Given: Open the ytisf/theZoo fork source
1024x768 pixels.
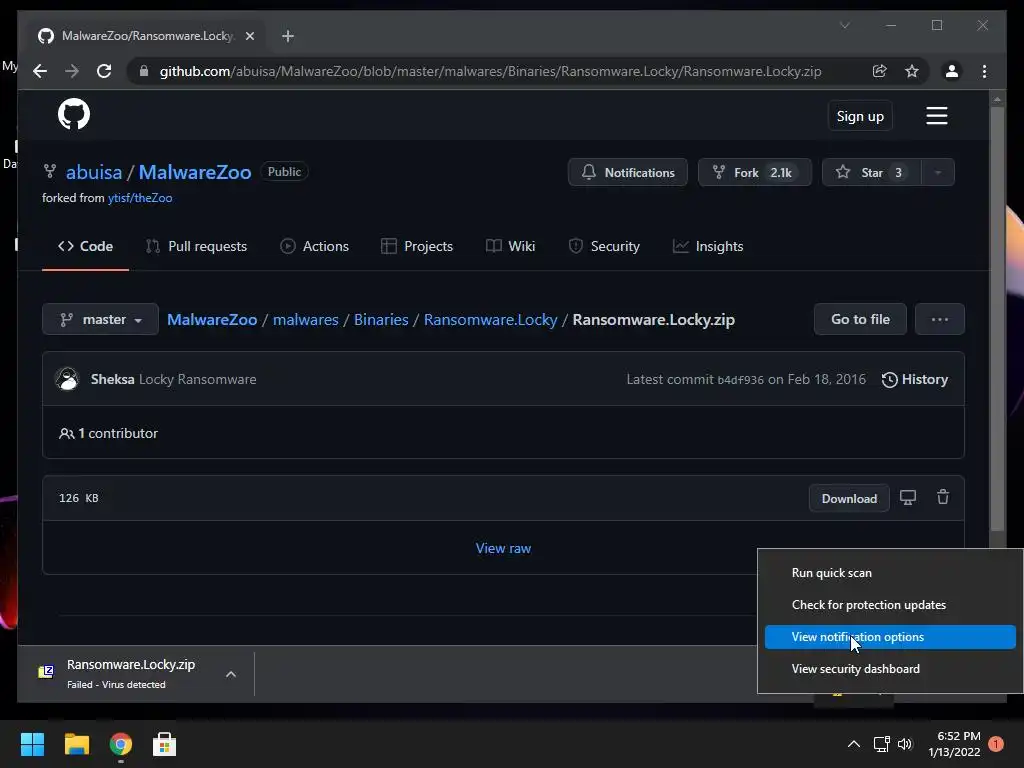Looking at the screenshot, I should pos(140,198).
